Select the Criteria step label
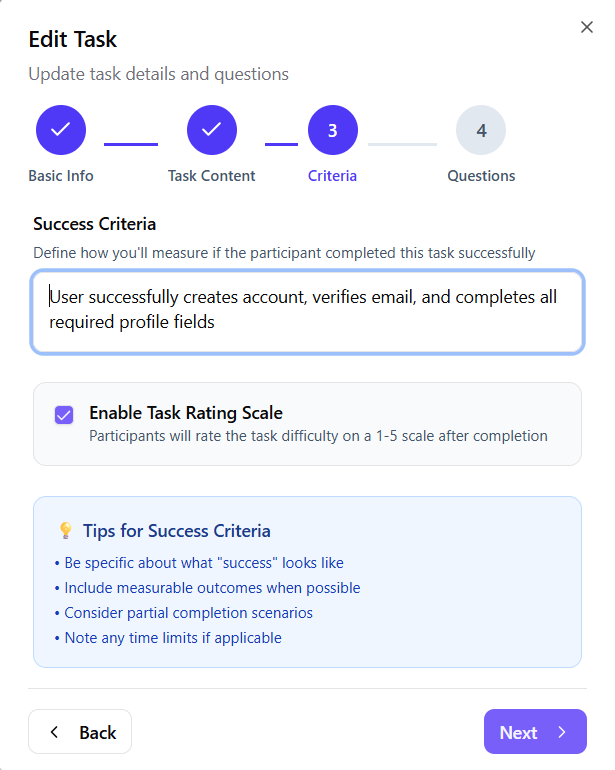615x770 pixels. 333,176
